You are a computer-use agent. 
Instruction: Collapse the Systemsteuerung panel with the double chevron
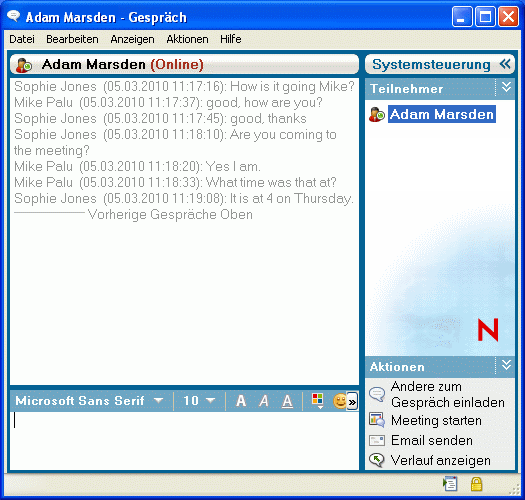pyautogui.click(x=505, y=64)
